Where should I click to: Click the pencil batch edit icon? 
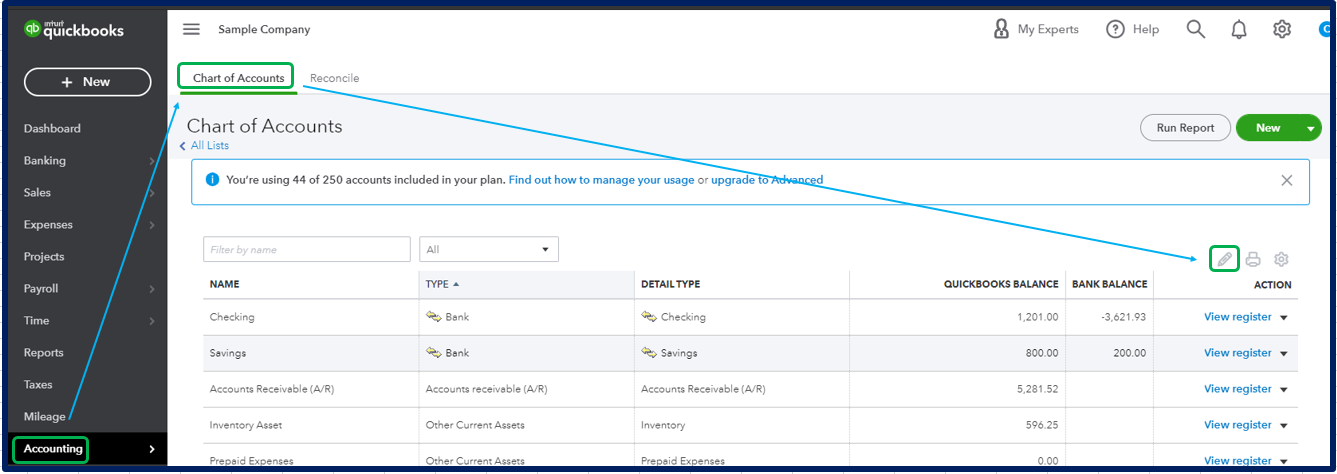1225,259
